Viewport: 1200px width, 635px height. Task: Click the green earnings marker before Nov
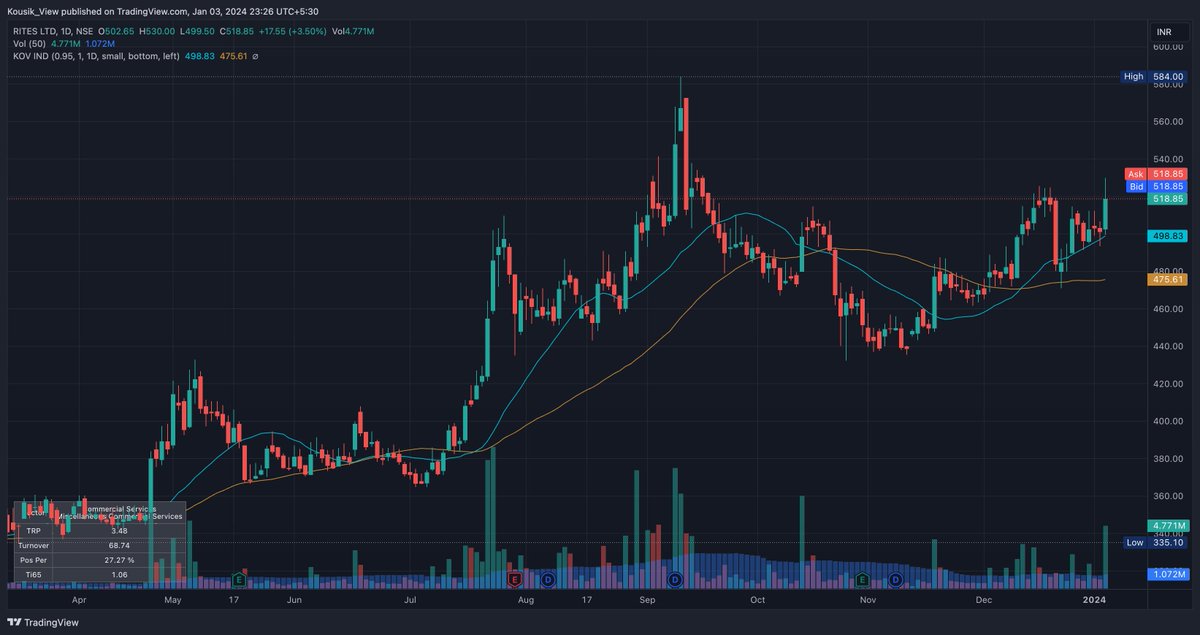pyautogui.click(x=863, y=579)
